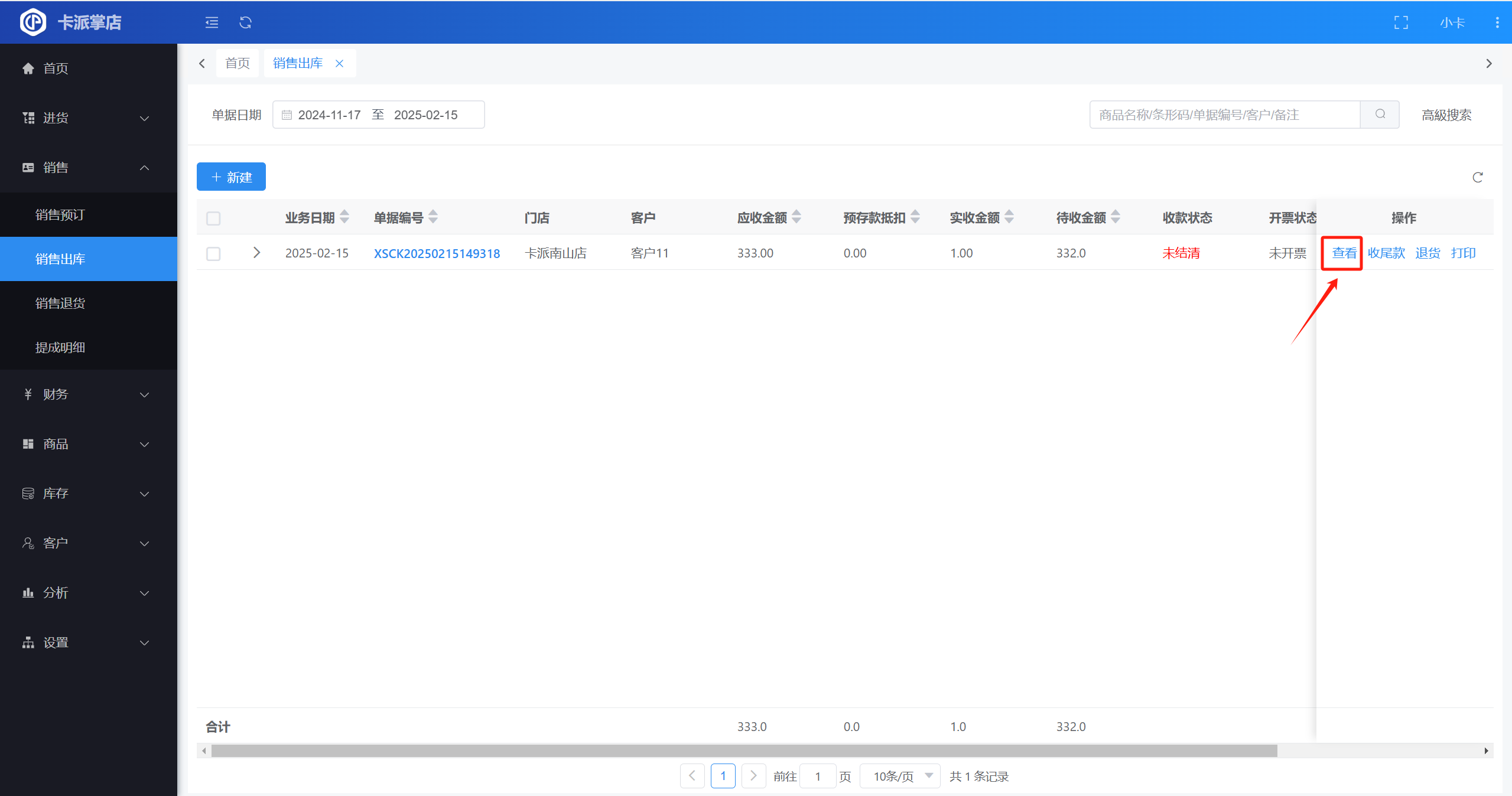This screenshot has width=1512, height=796.
Task: Close the 销售出库 tab
Action: coord(340,63)
